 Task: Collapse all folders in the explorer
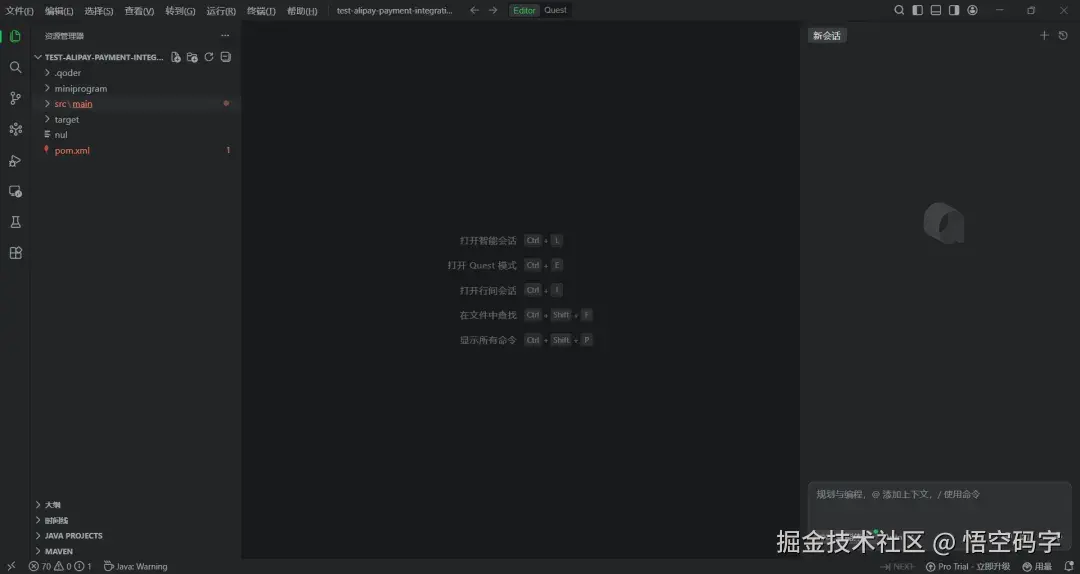pyautogui.click(x=225, y=57)
